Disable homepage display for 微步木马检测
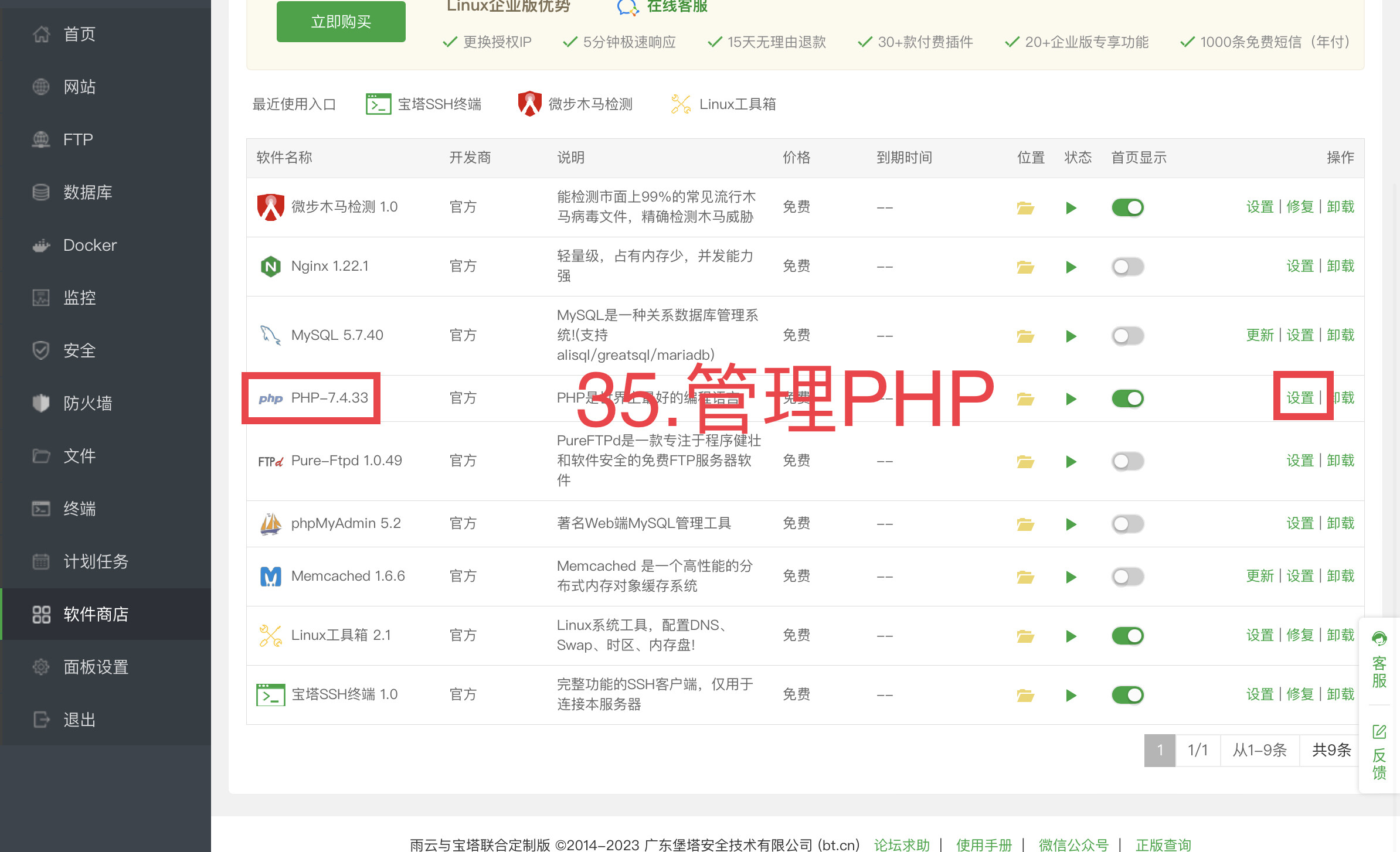The height and width of the screenshot is (852, 1400). (x=1127, y=207)
